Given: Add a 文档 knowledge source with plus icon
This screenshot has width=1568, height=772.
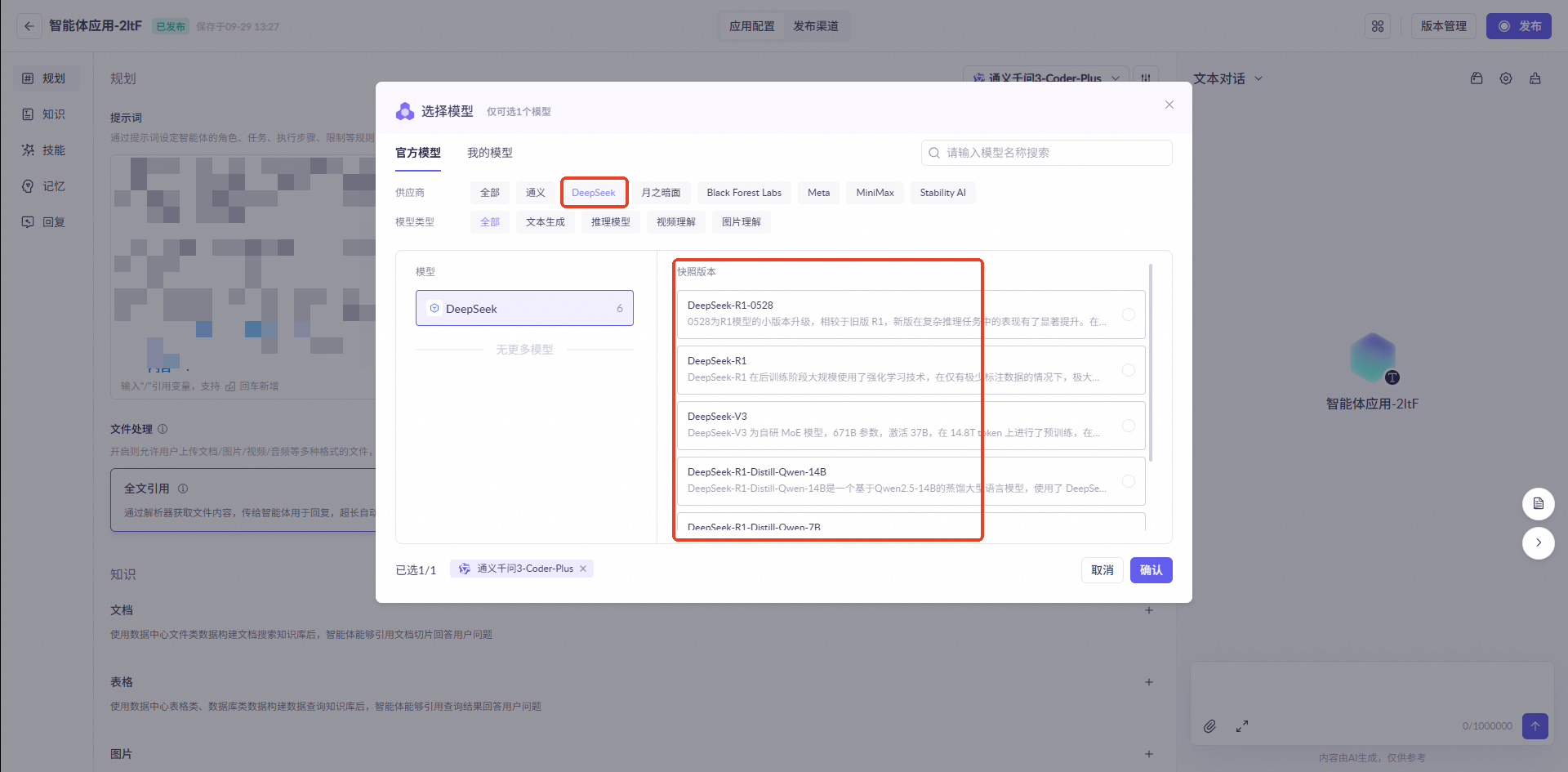Looking at the screenshot, I should point(1149,610).
